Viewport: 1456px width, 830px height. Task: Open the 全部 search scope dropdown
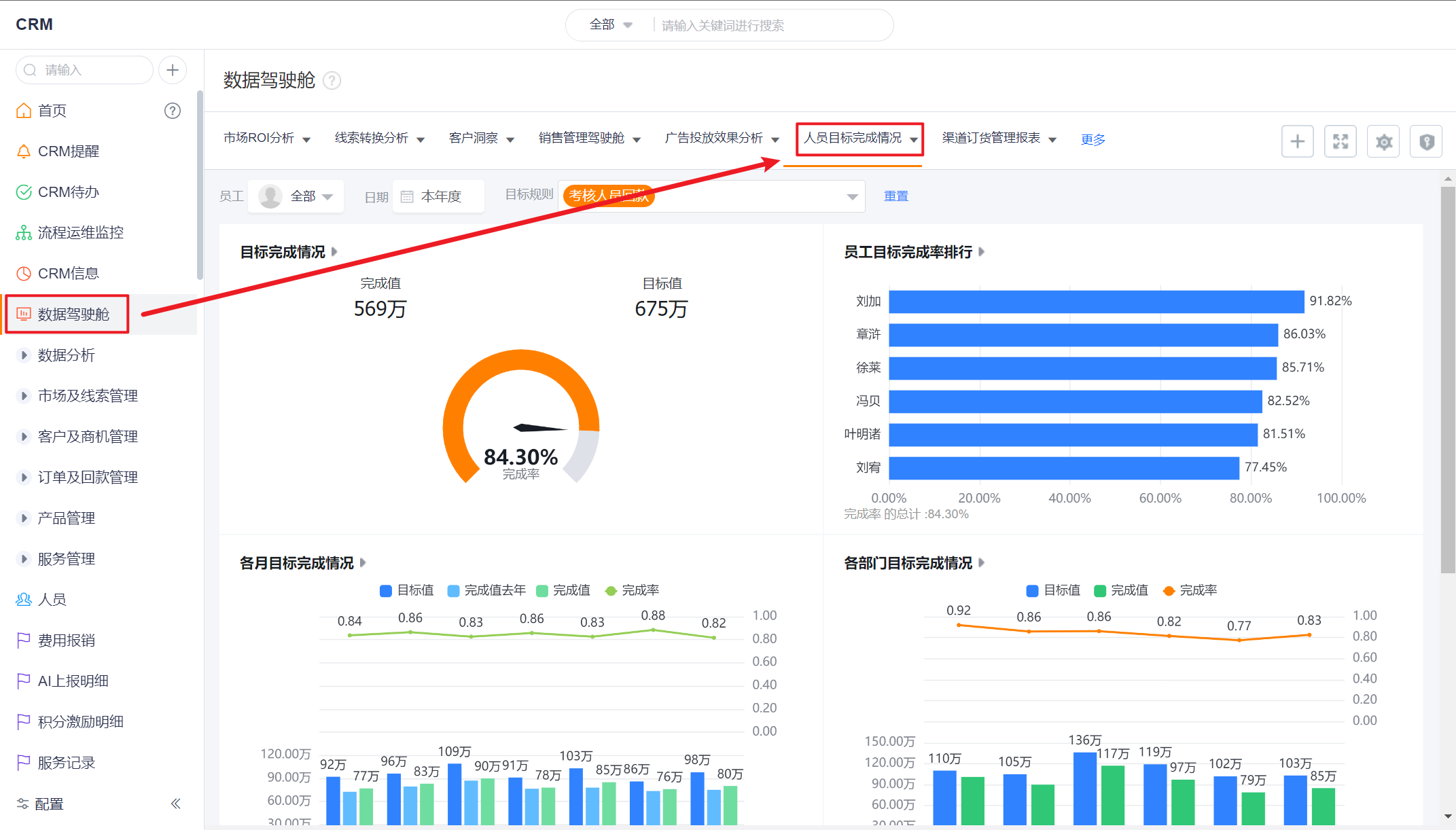(x=611, y=25)
